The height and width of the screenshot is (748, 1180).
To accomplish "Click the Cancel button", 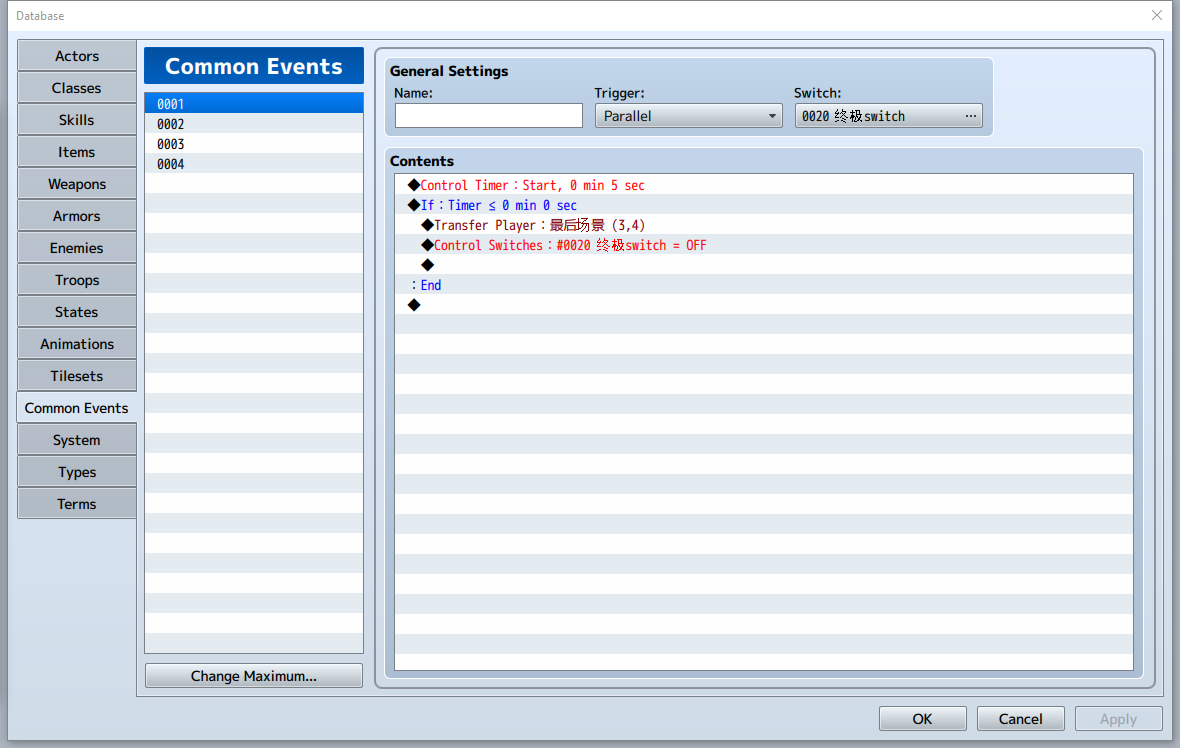I will (1020, 719).
